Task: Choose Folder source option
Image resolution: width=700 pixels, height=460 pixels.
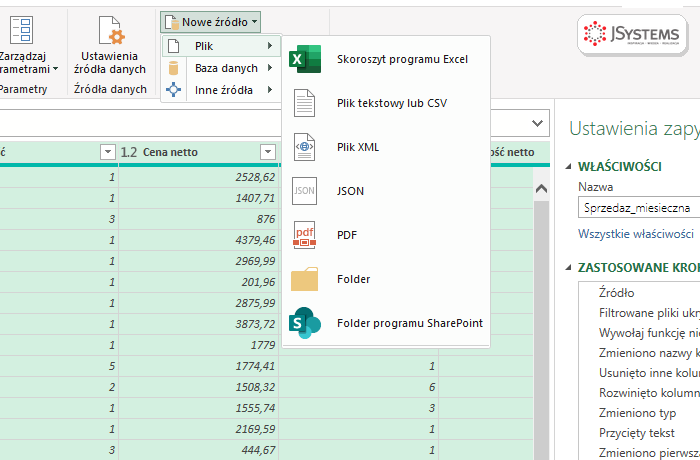Action: (386, 279)
